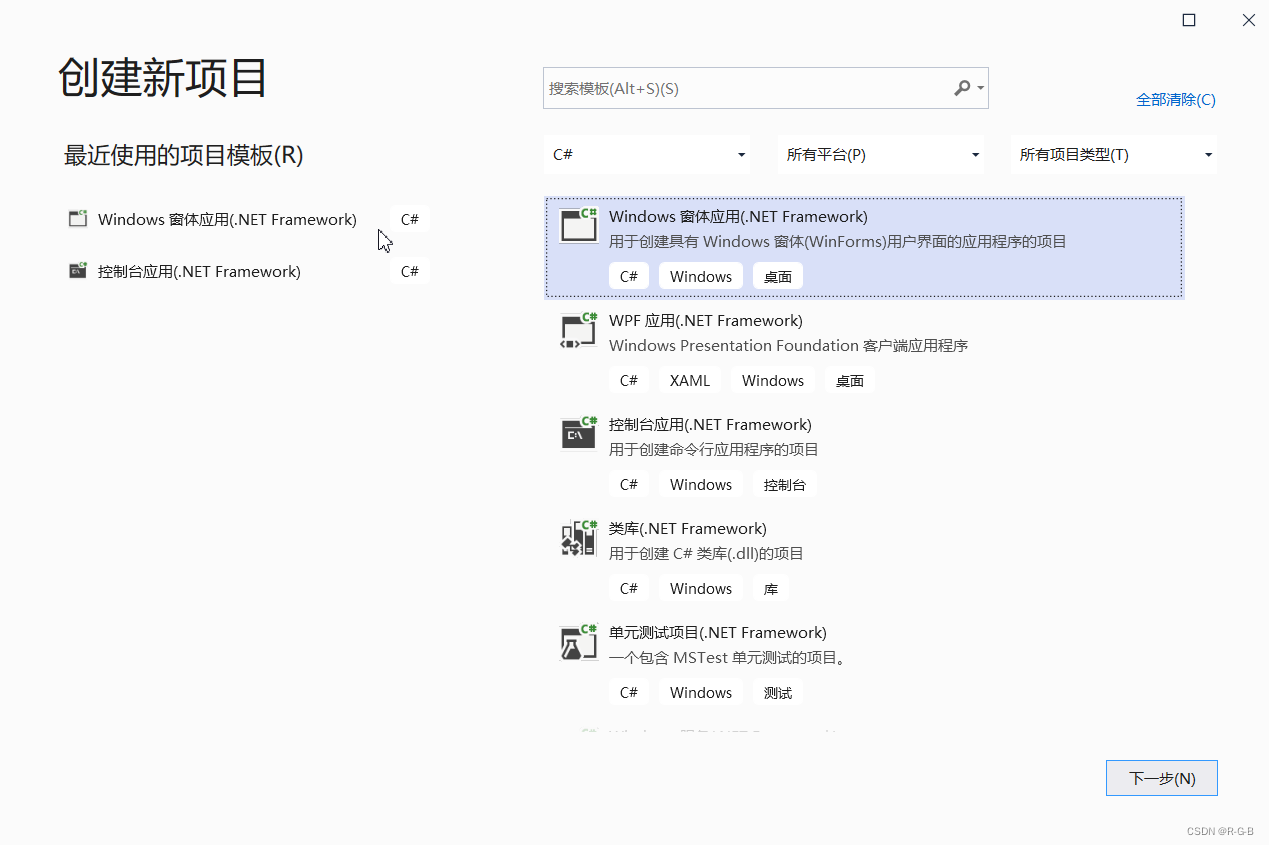Click the Class Library template icon

pos(578,538)
